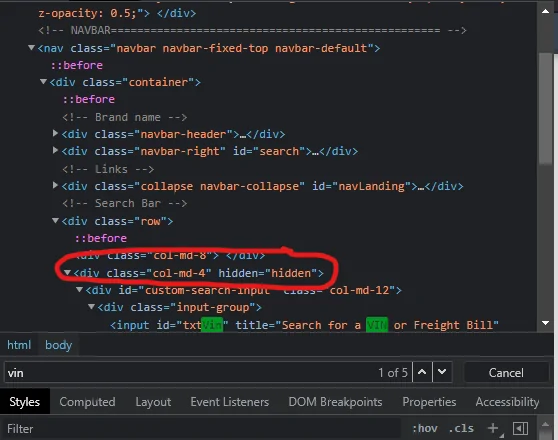The image size is (558, 440).
Task: Select the z-opacity: 0.5 line
Action: [x=117, y=13]
